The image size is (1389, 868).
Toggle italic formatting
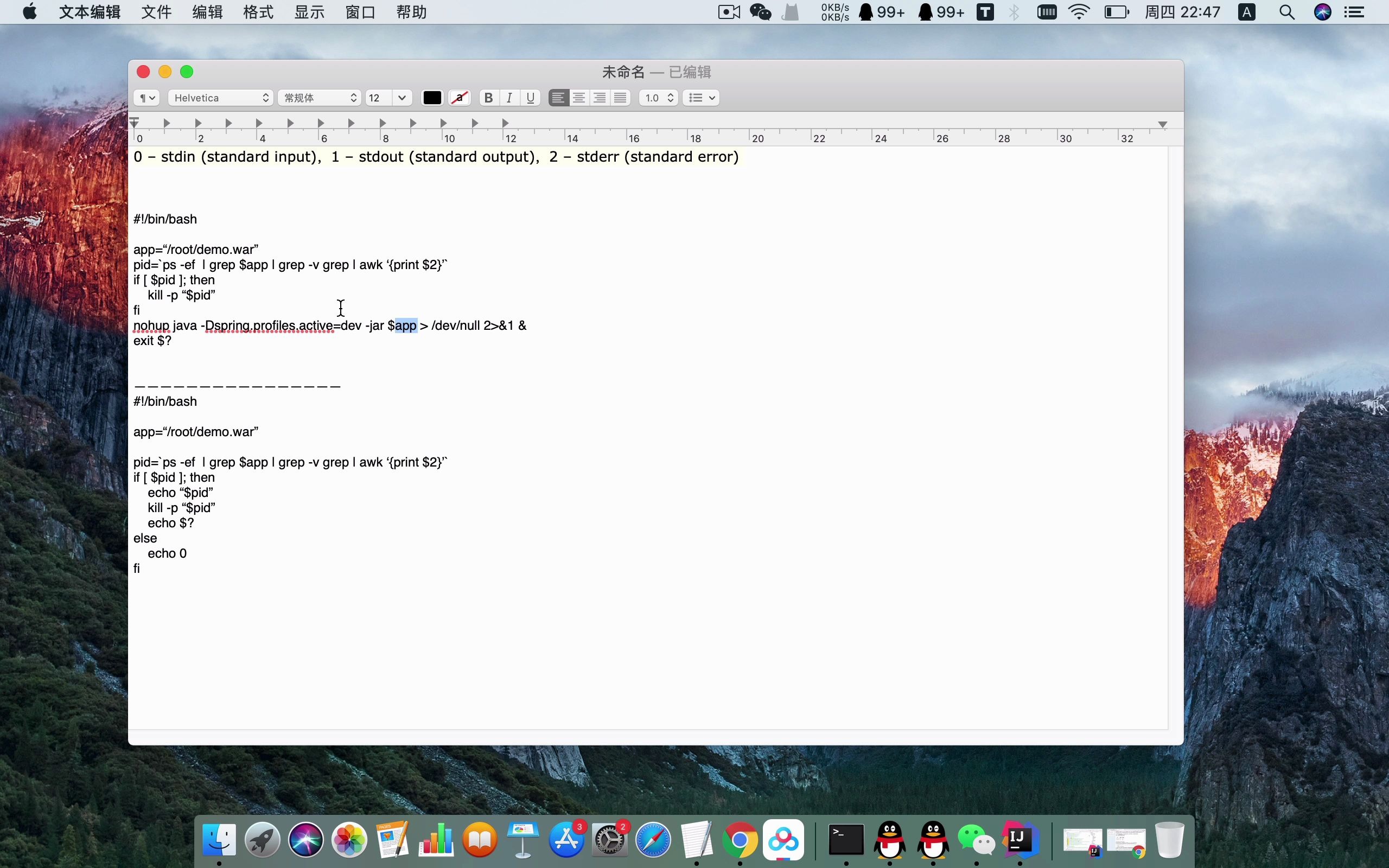[x=509, y=98]
